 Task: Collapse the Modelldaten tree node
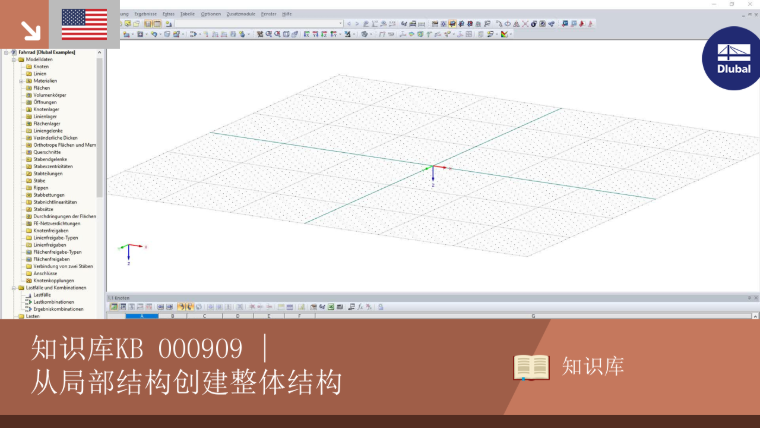[14, 60]
